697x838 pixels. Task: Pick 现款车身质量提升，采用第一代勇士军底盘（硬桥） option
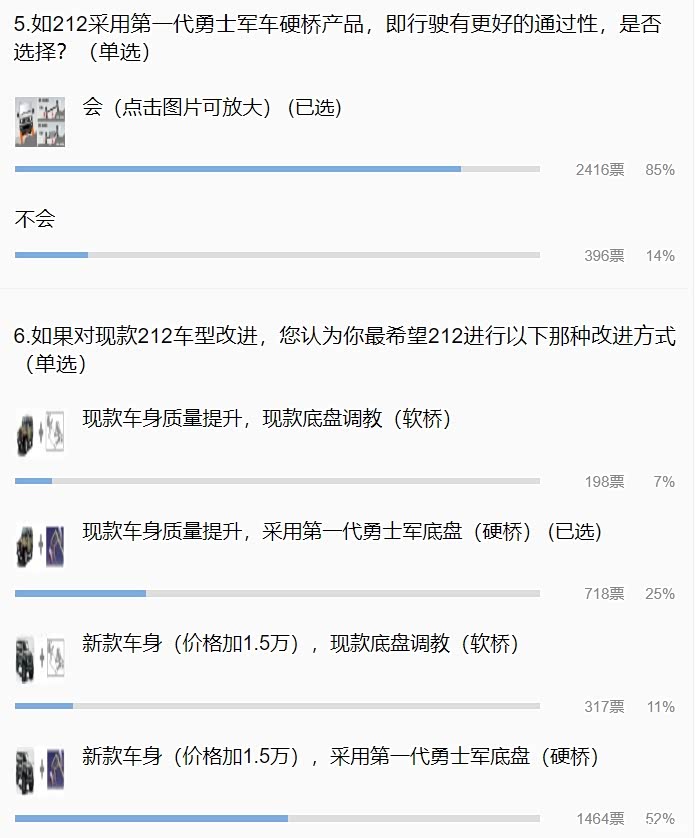tap(341, 532)
